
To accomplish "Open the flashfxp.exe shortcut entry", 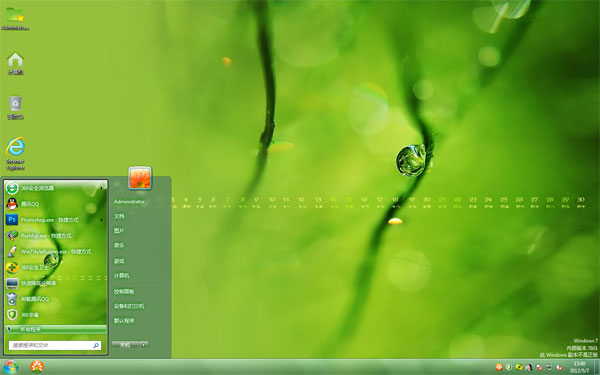I will tap(55, 236).
